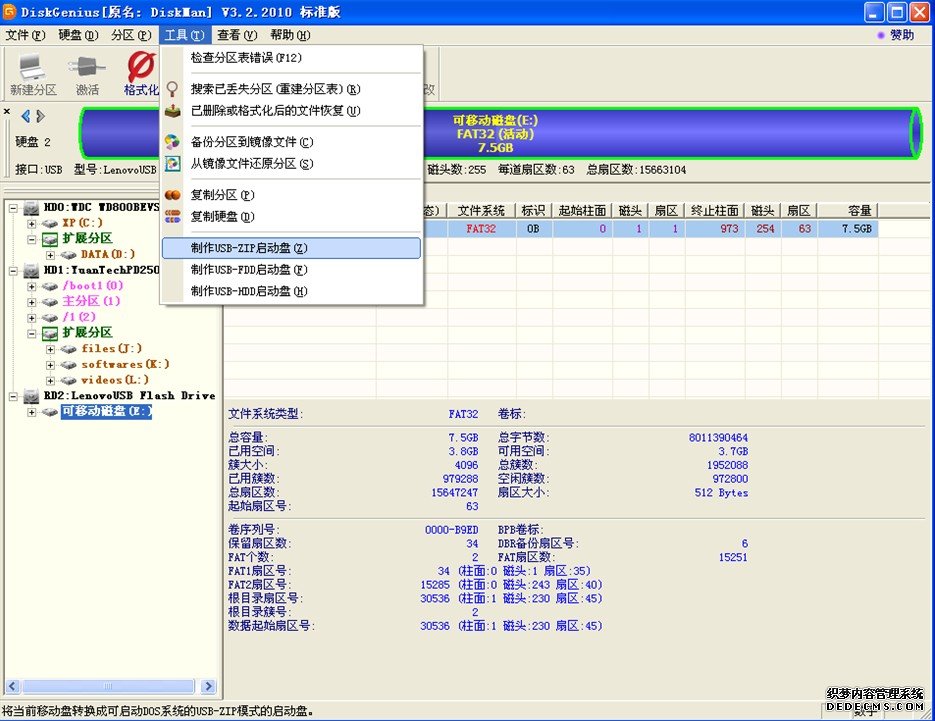This screenshot has height=721, width=935.
Task: Click the 复制分区 (Copy Partition) menu icon
Action: 173,194
